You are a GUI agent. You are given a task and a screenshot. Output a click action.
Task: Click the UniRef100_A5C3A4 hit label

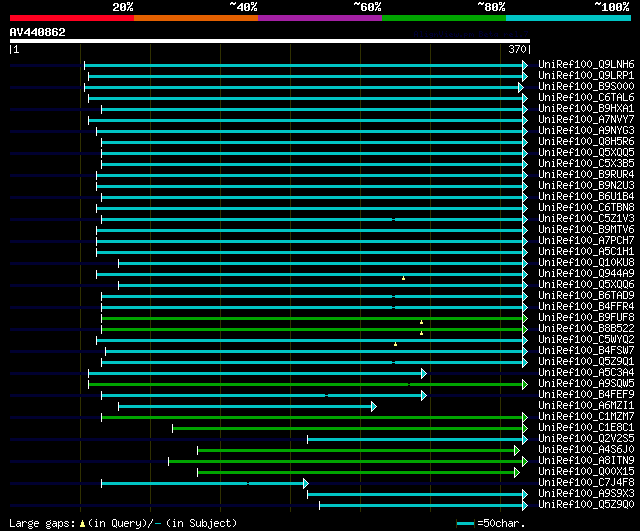586,373
